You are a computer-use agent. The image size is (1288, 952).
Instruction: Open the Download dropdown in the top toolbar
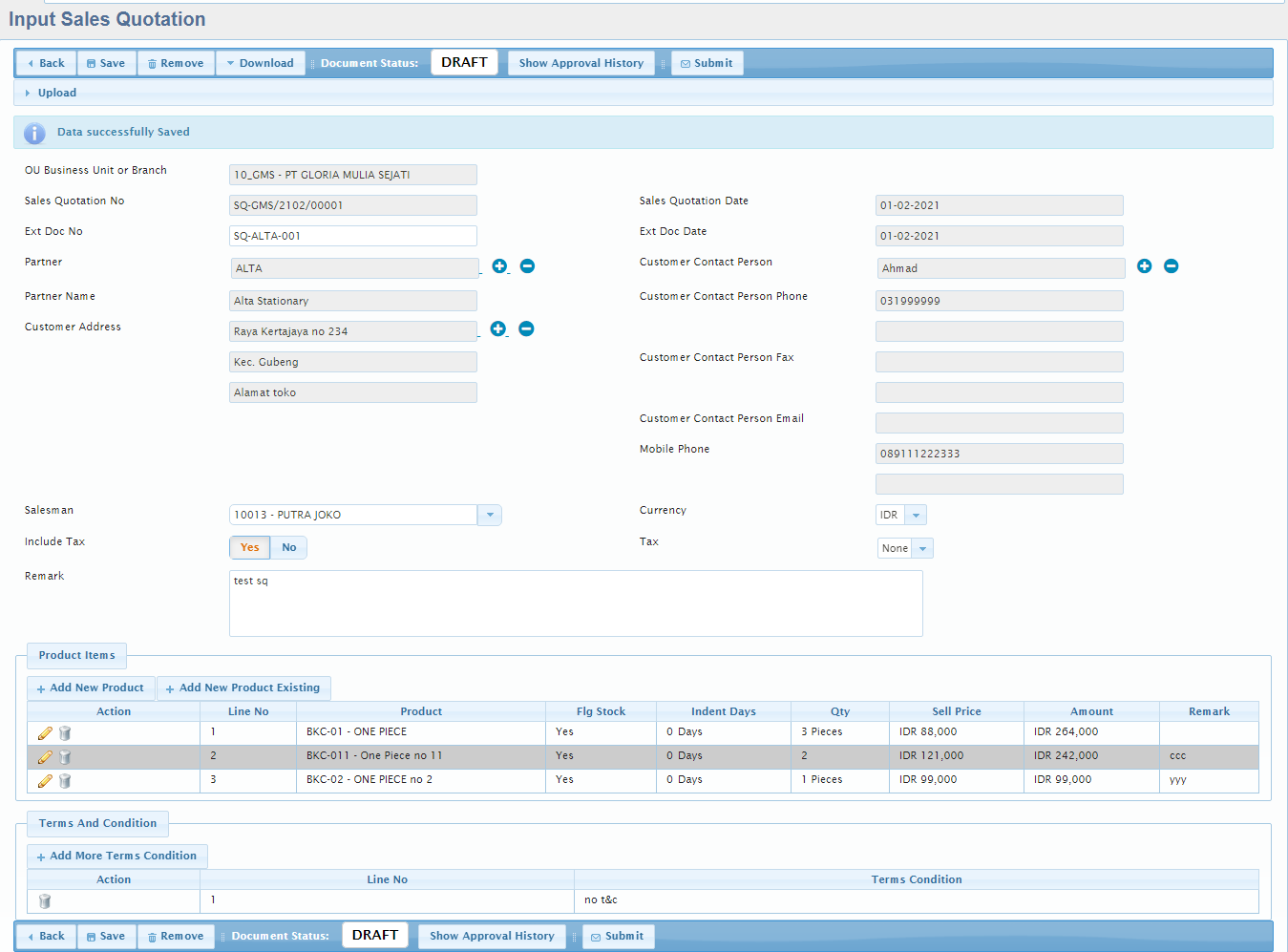[x=260, y=63]
